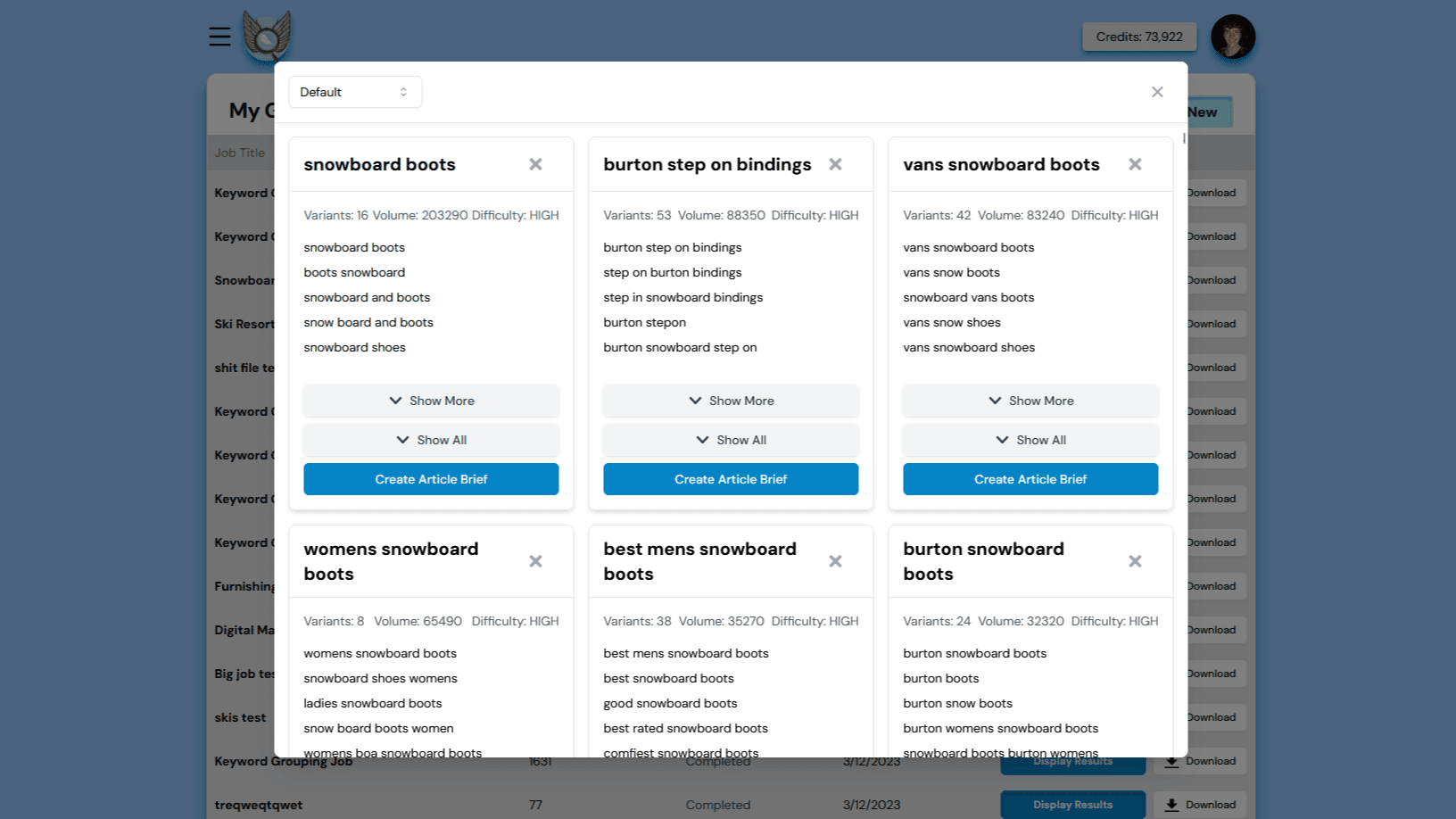Image resolution: width=1456 pixels, height=819 pixels.
Task: Create Article Brief for "vans snowboard boots"
Action: [1030, 479]
